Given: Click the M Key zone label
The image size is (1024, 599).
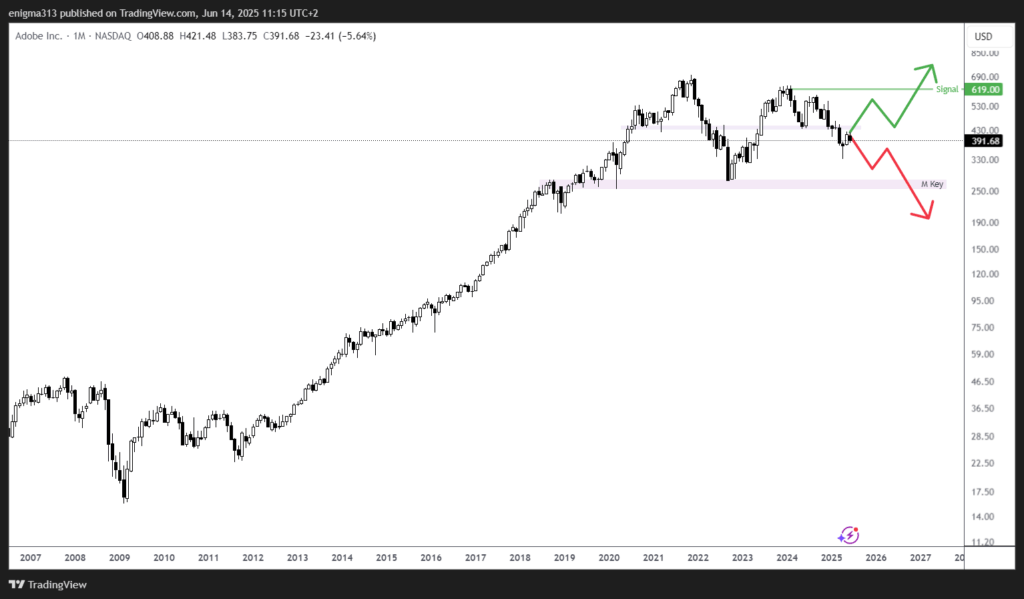Looking at the screenshot, I should [x=932, y=184].
